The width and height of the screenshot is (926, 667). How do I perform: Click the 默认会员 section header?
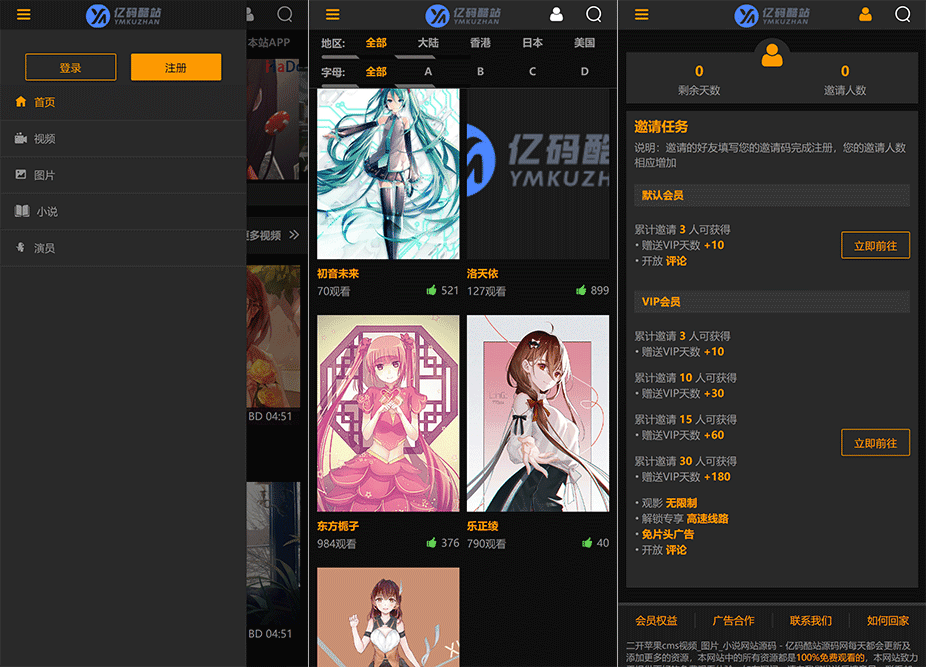pyautogui.click(x=772, y=195)
